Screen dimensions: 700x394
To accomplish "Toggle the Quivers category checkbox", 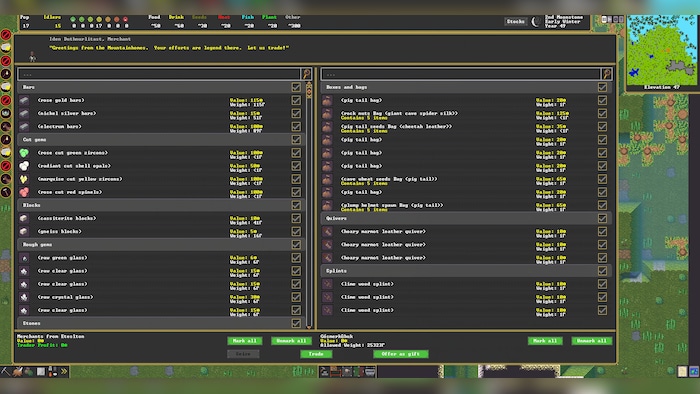I will pyautogui.click(x=602, y=218).
